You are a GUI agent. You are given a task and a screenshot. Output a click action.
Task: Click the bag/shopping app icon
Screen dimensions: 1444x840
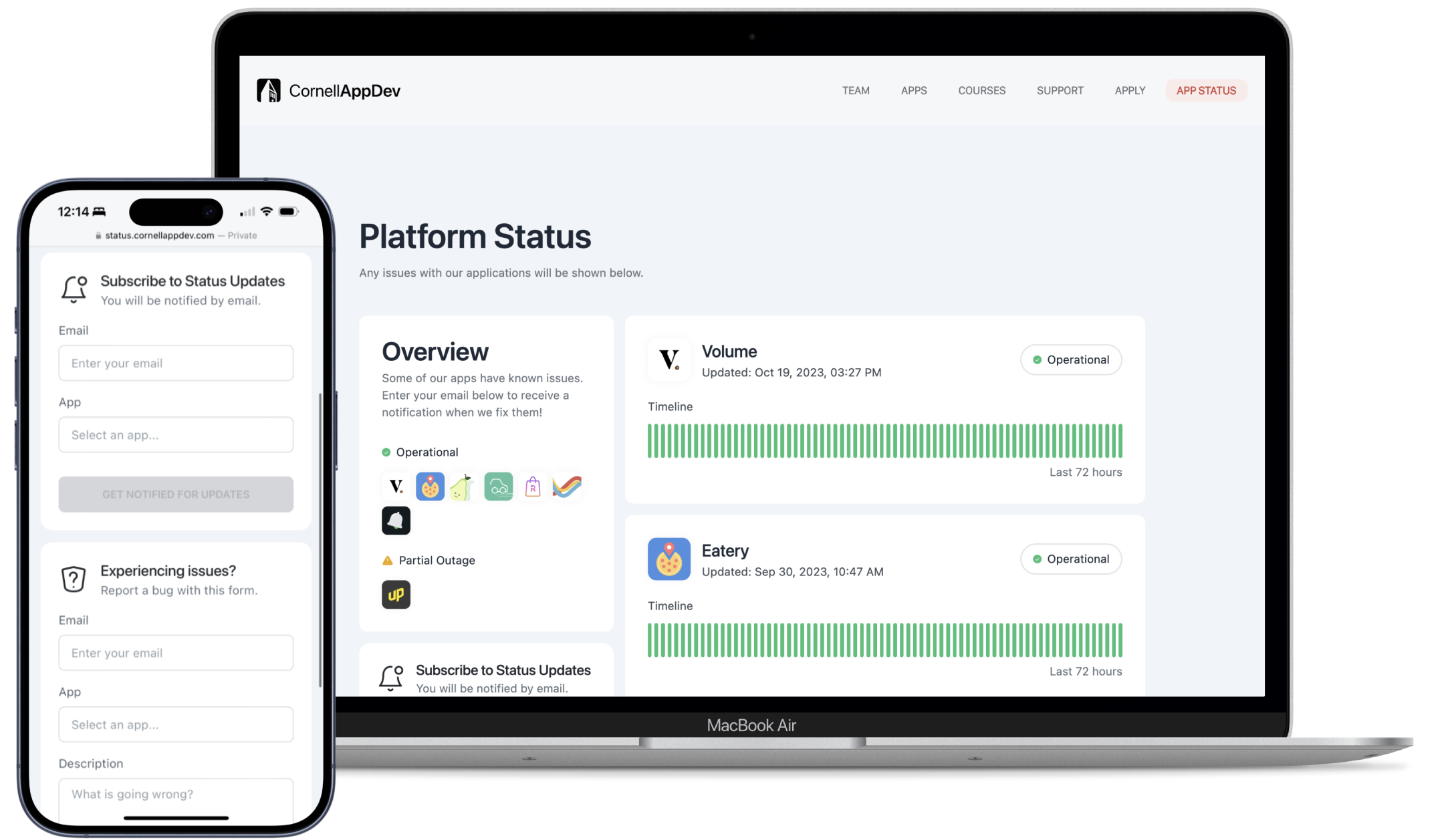point(533,487)
